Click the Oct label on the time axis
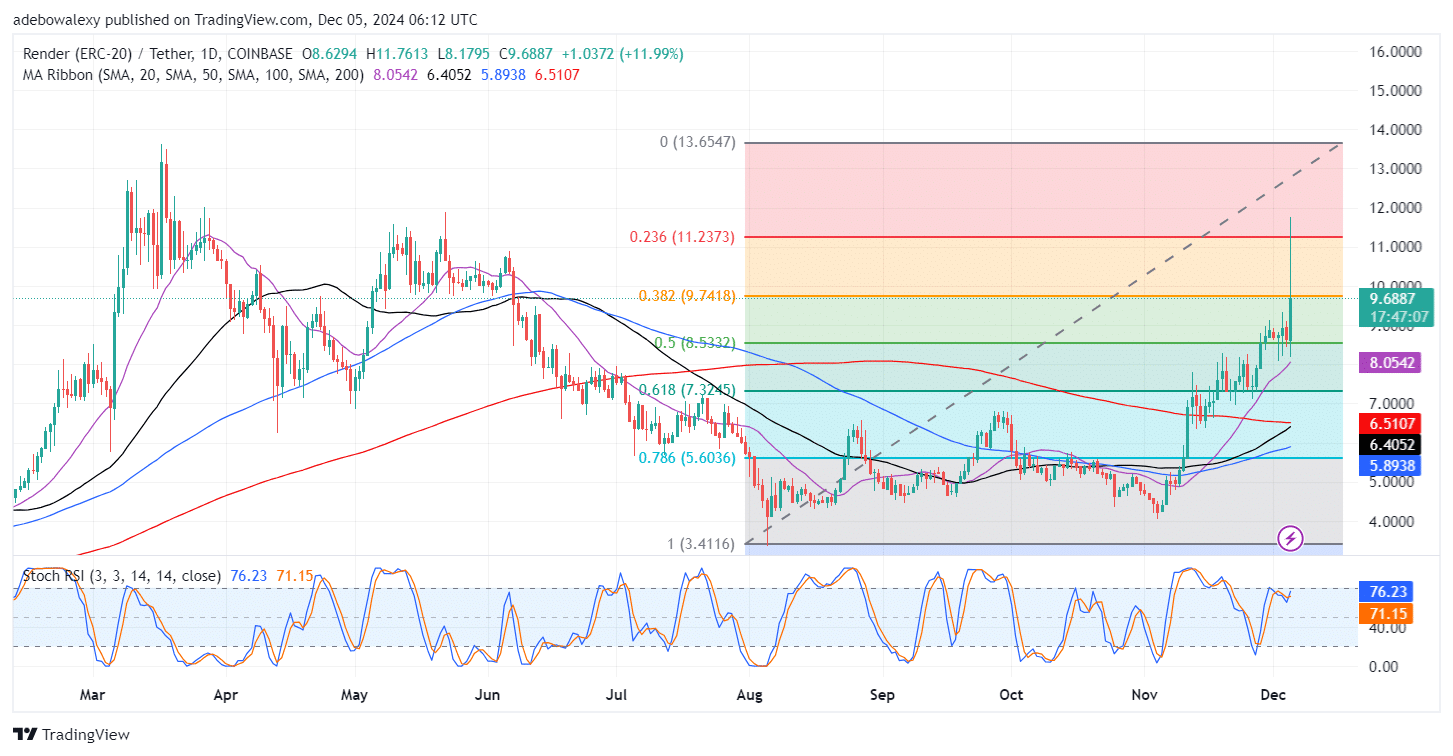The height and width of the screenshot is (756, 1453). (1011, 693)
